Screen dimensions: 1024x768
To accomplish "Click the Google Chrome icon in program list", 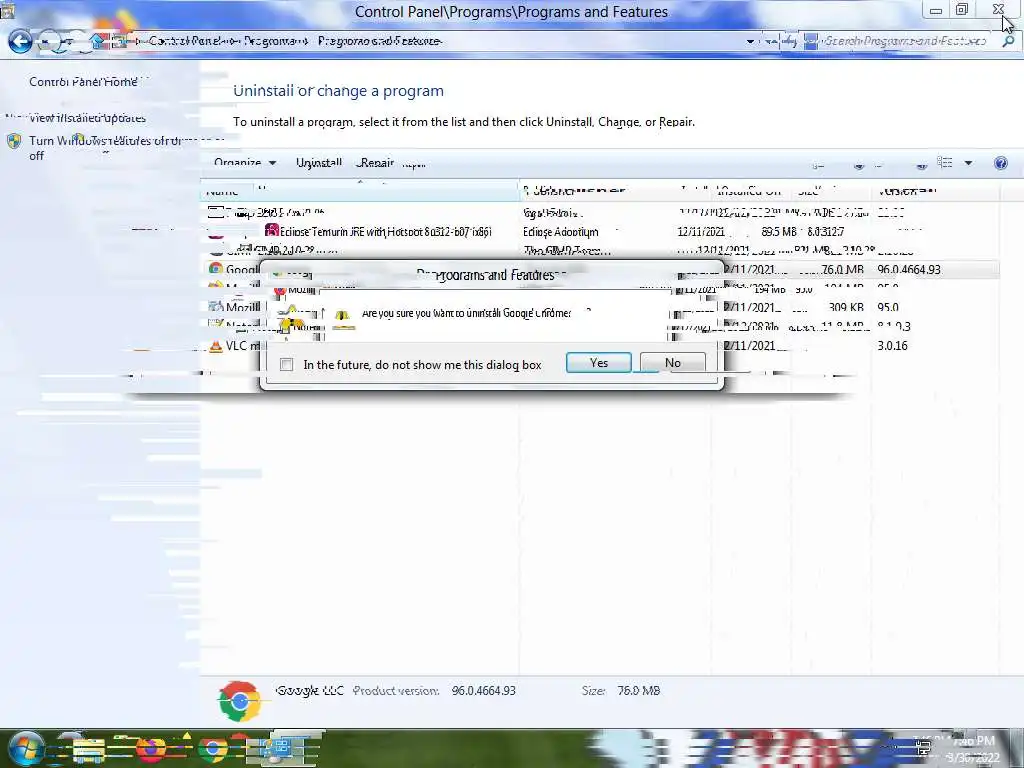I will 216,268.
